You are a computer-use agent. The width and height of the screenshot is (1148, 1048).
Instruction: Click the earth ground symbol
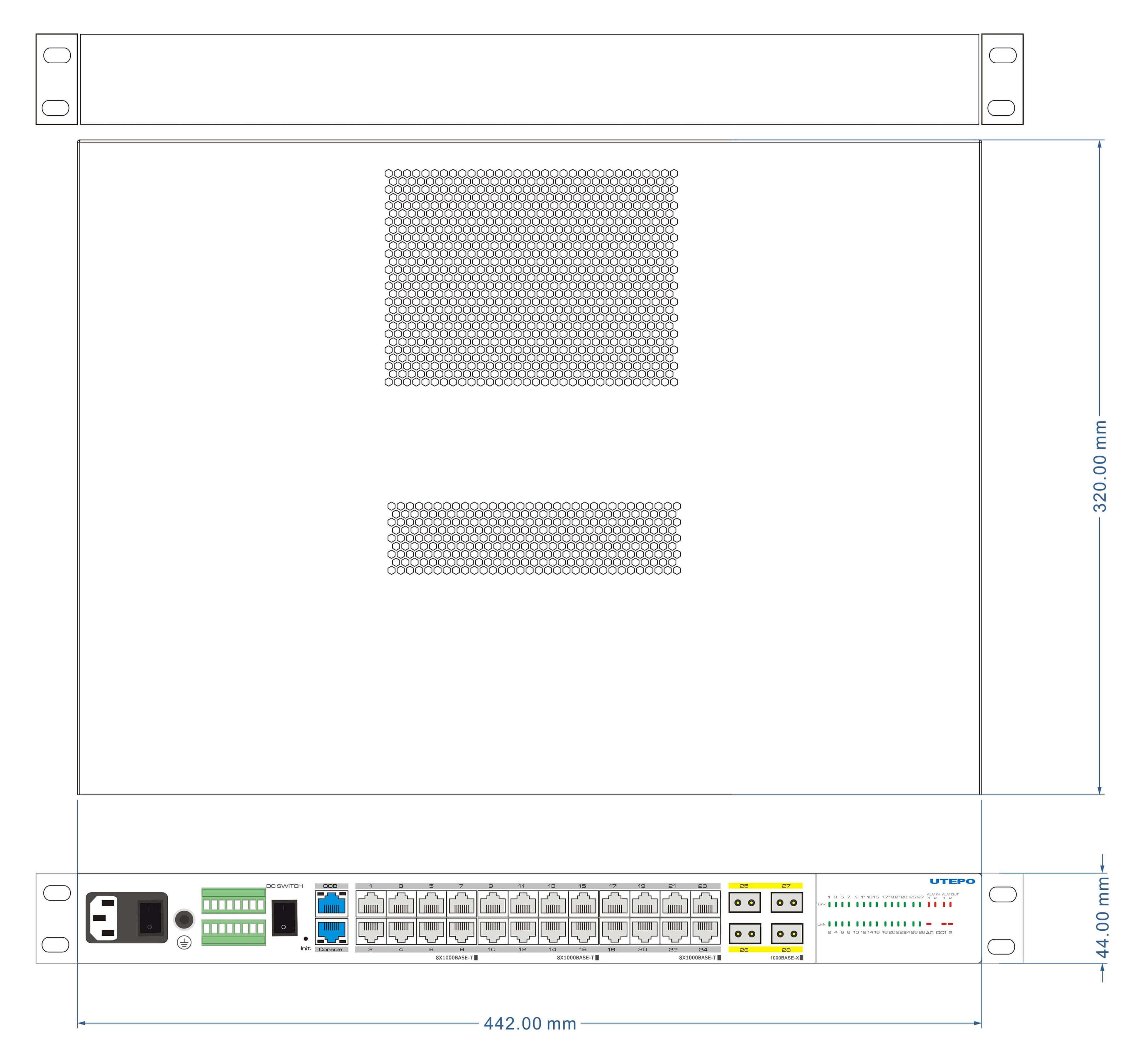point(184,943)
